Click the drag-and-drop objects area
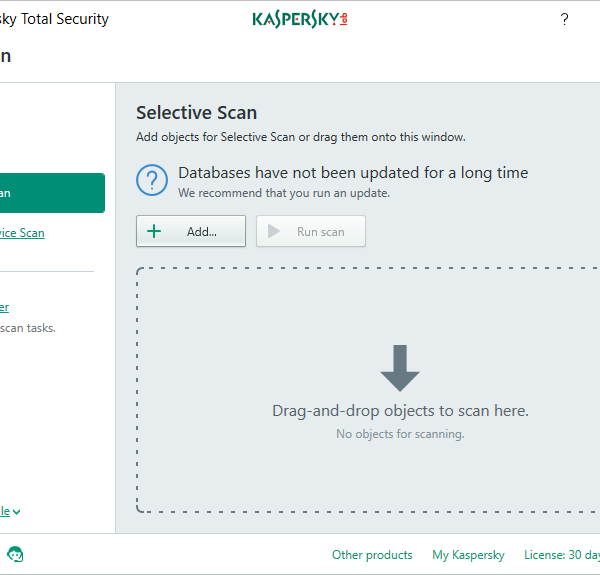The image size is (600, 575). pos(368,390)
